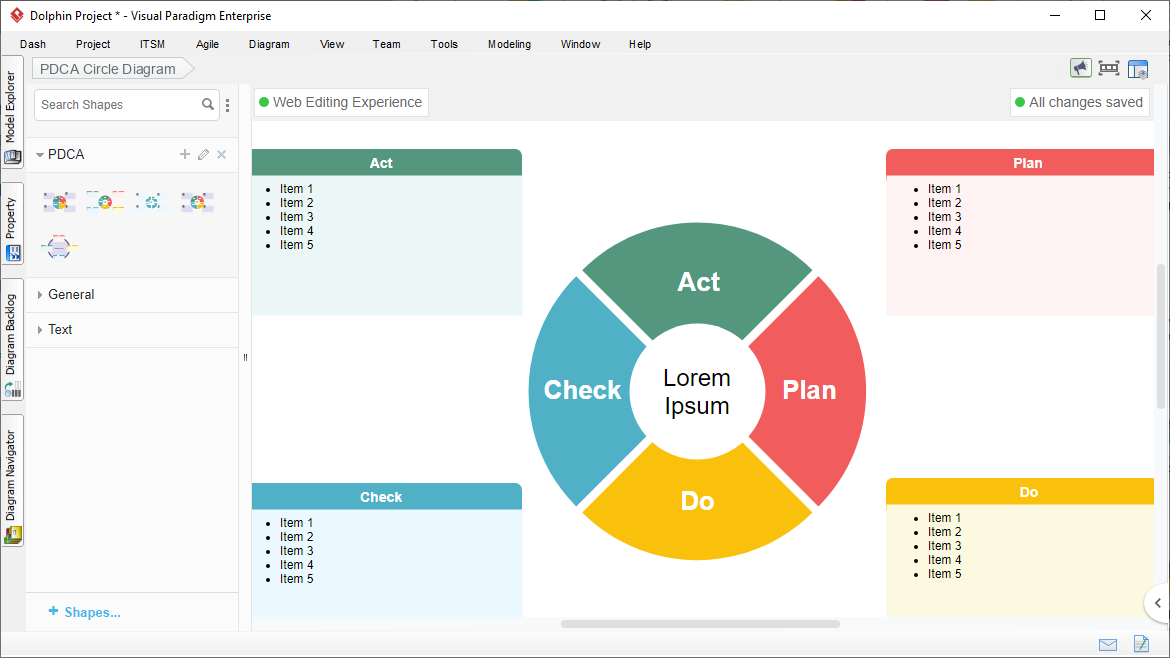1170x658 pixels.
Task: Click the fit-to-width toolbar icon
Action: [x=1109, y=69]
